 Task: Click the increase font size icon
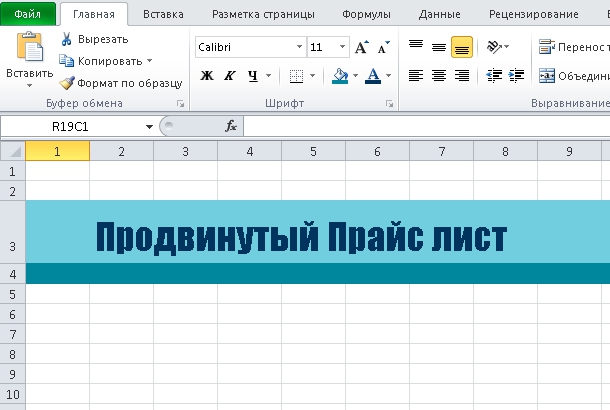(361, 47)
